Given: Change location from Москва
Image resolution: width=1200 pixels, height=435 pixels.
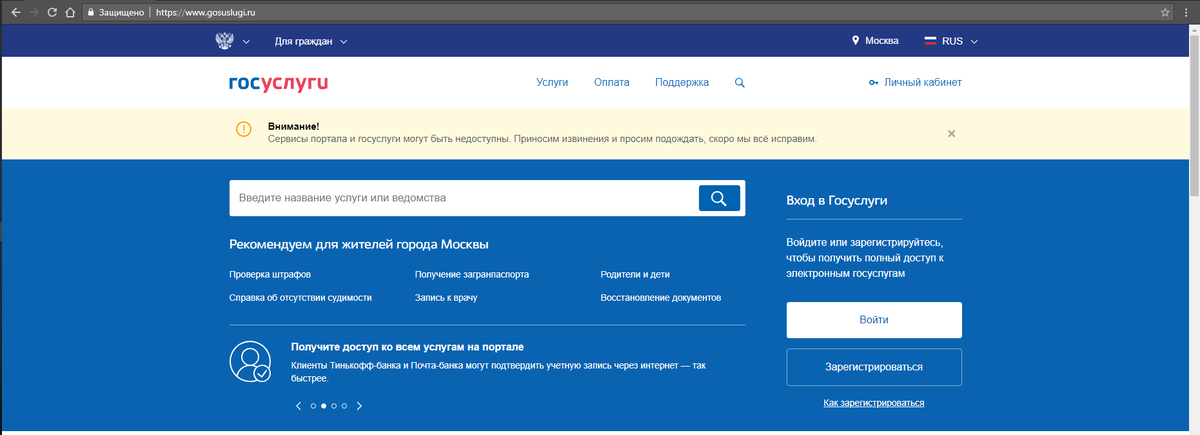Looking at the screenshot, I should [875, 42].
